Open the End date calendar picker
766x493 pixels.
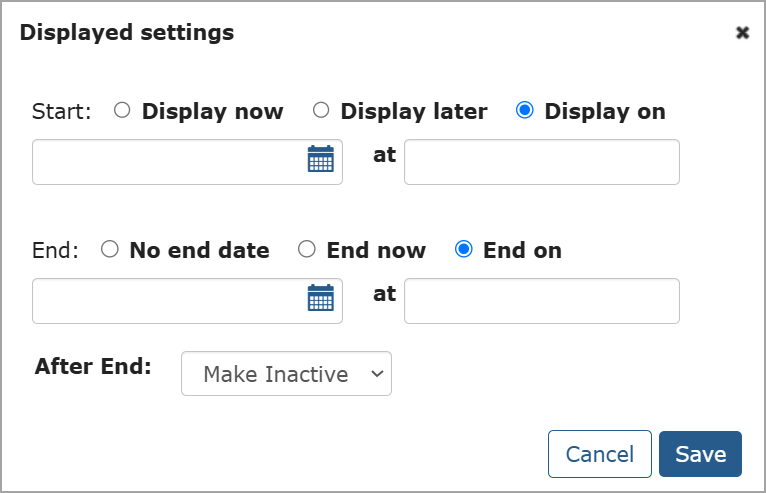320,299
